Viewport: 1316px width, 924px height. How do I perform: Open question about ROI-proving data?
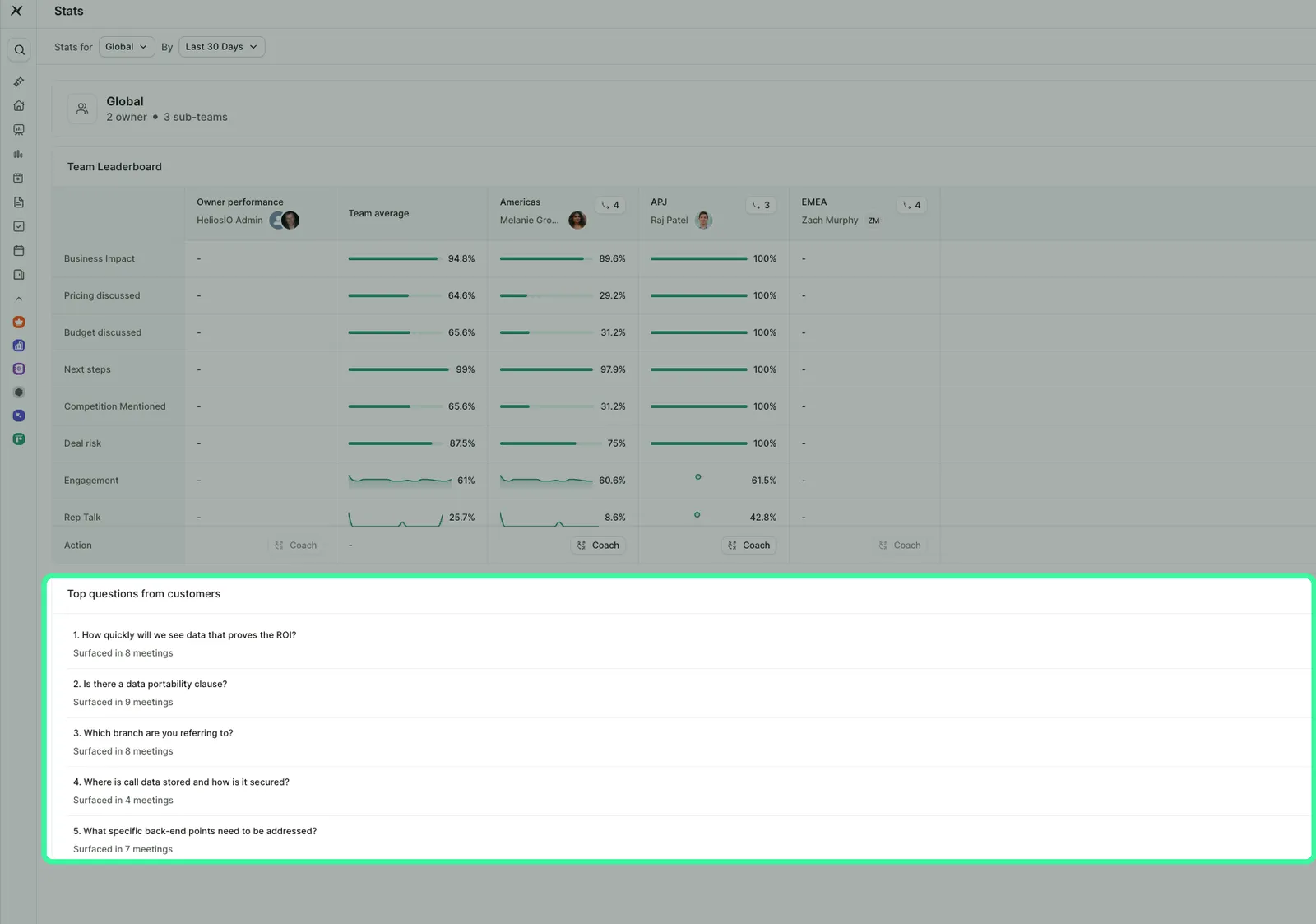185,635
